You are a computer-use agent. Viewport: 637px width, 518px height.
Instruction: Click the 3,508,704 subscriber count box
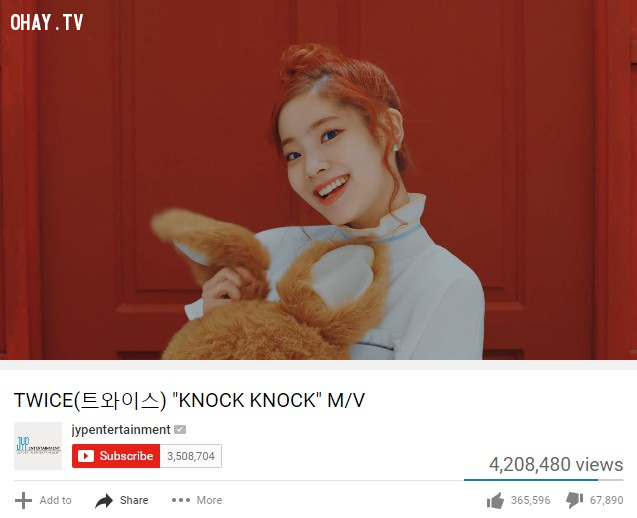tap(191, 456)
